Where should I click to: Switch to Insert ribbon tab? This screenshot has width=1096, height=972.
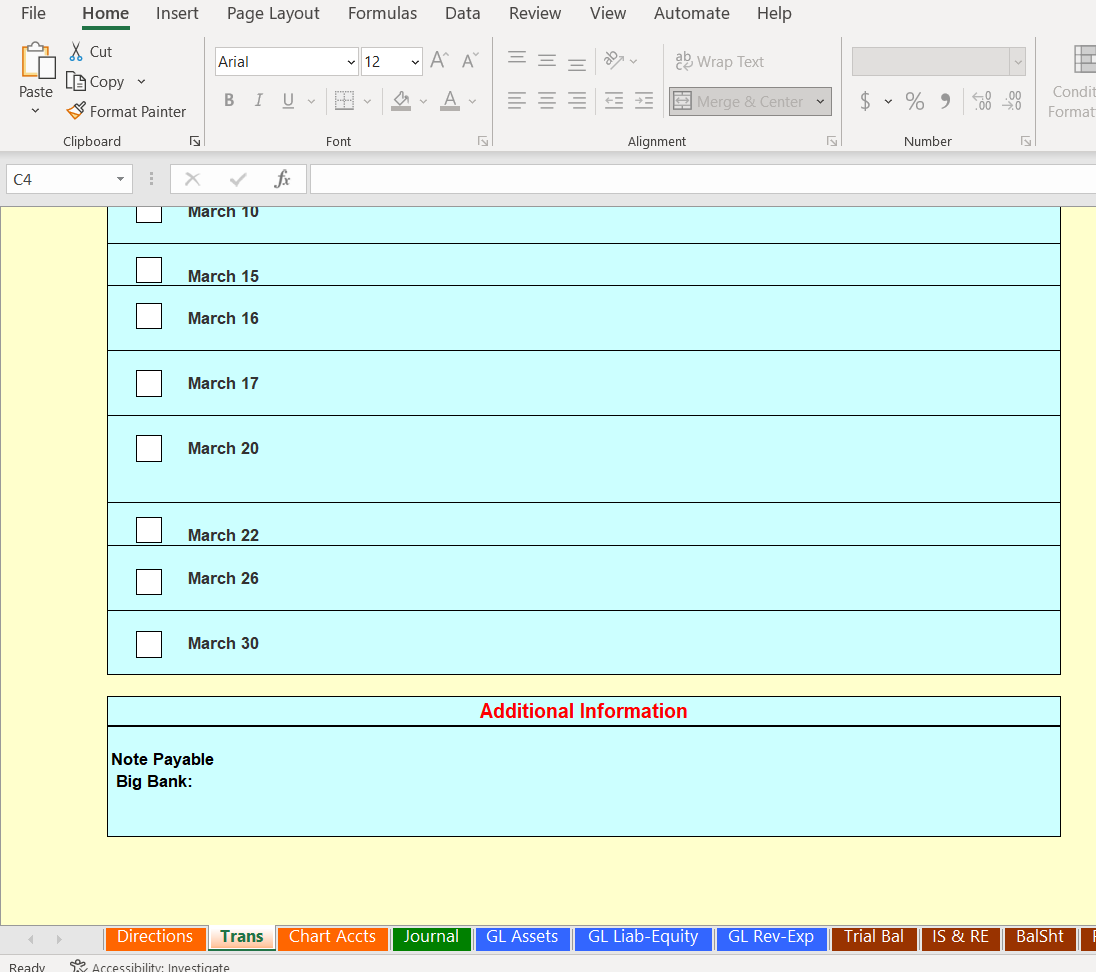point(177,13)
